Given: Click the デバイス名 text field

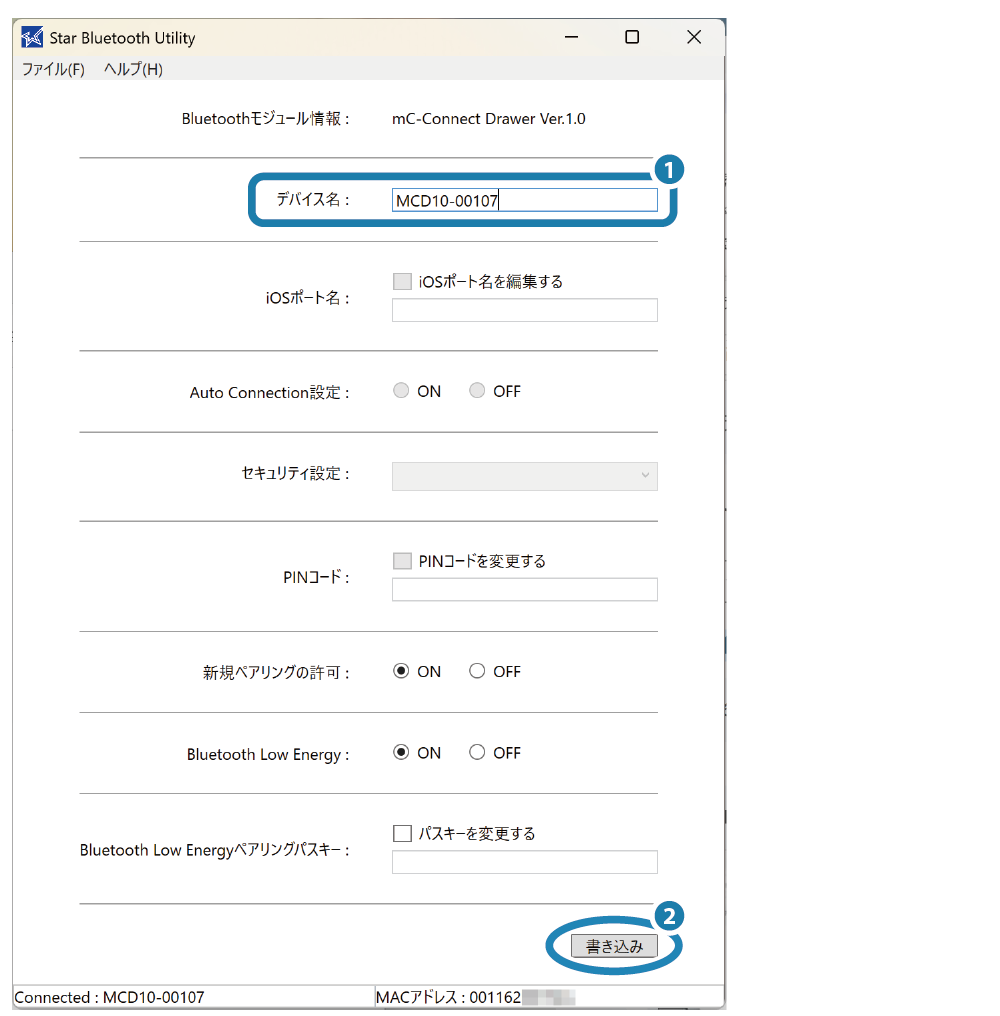Looking at the screenshot, I should point(524,200).
